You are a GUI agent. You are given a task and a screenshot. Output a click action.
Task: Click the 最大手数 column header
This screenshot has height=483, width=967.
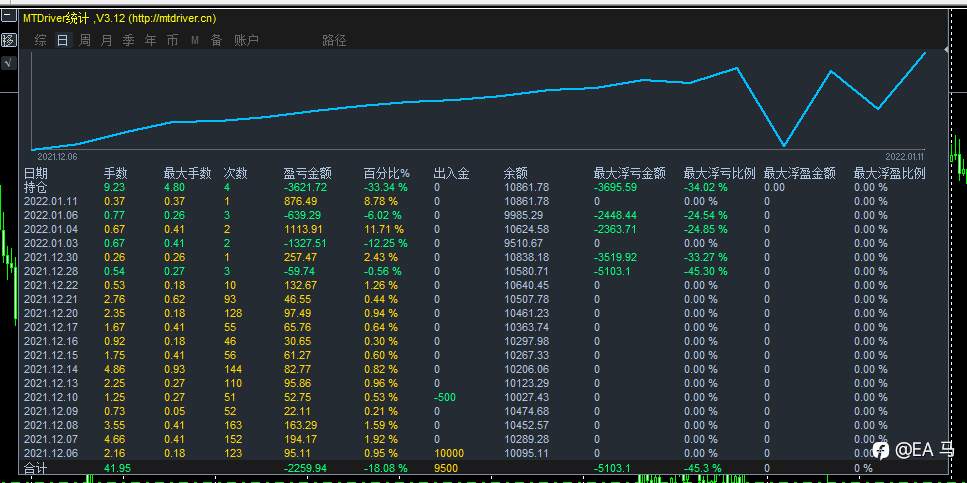(x=187, y=173)
